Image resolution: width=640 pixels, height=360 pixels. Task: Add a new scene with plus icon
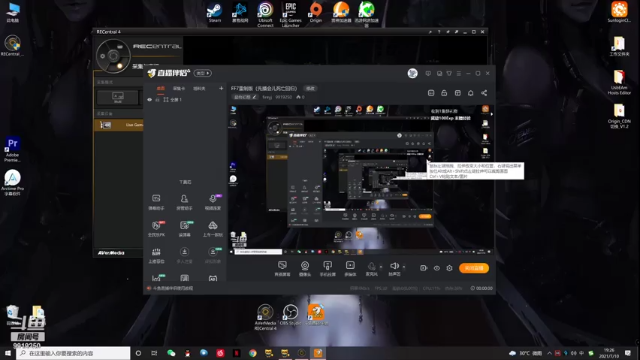[x=221, y=88]
